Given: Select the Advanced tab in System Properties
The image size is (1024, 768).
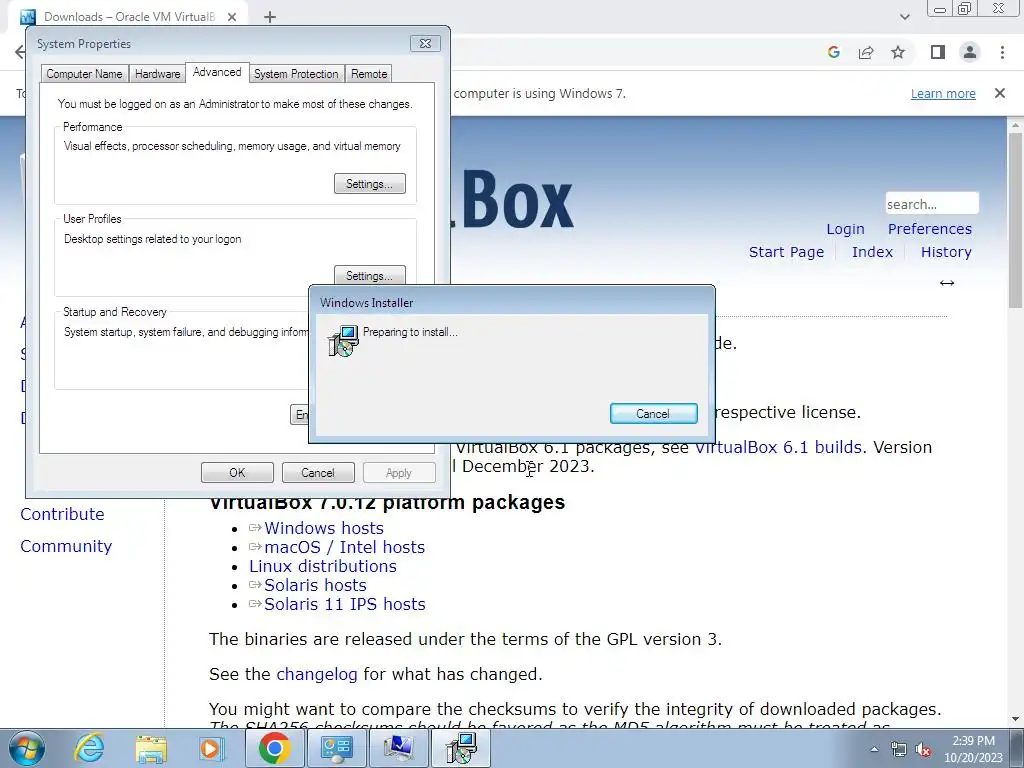Looking at the screenshot, I should [x=217, y=72].
